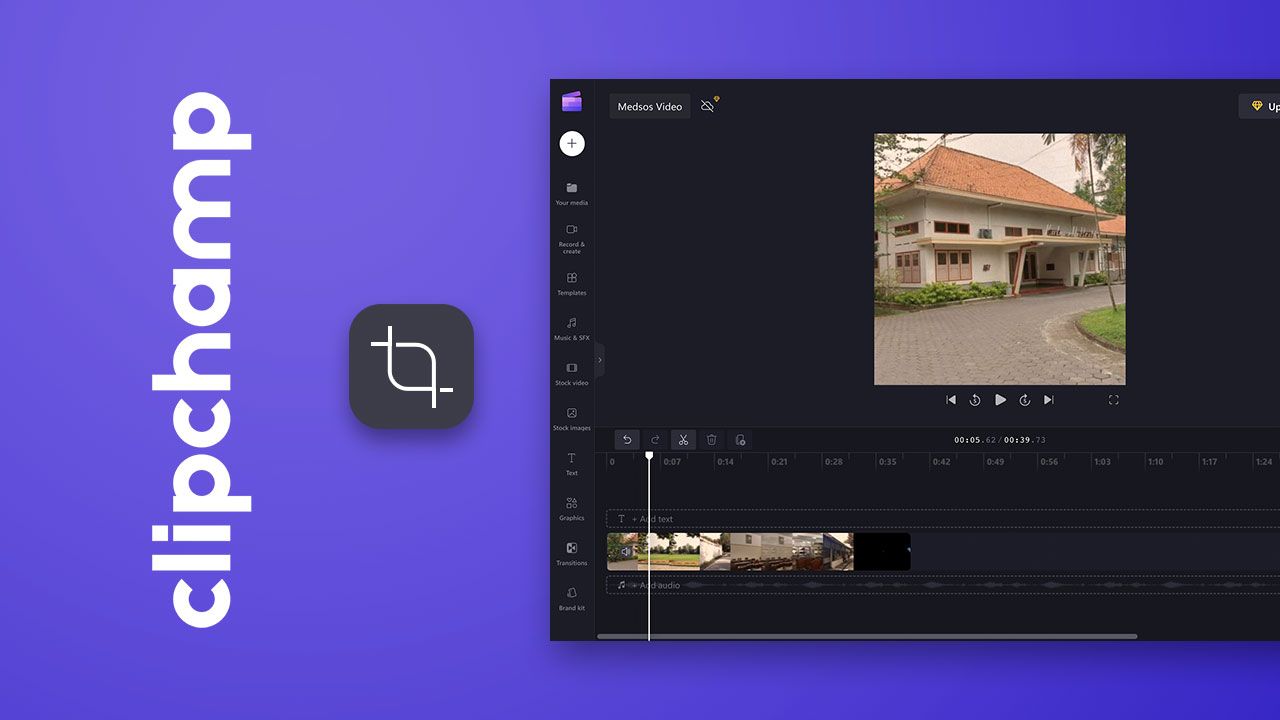Open Music & SFX library
1280x720 pixels.
(572, 328)
